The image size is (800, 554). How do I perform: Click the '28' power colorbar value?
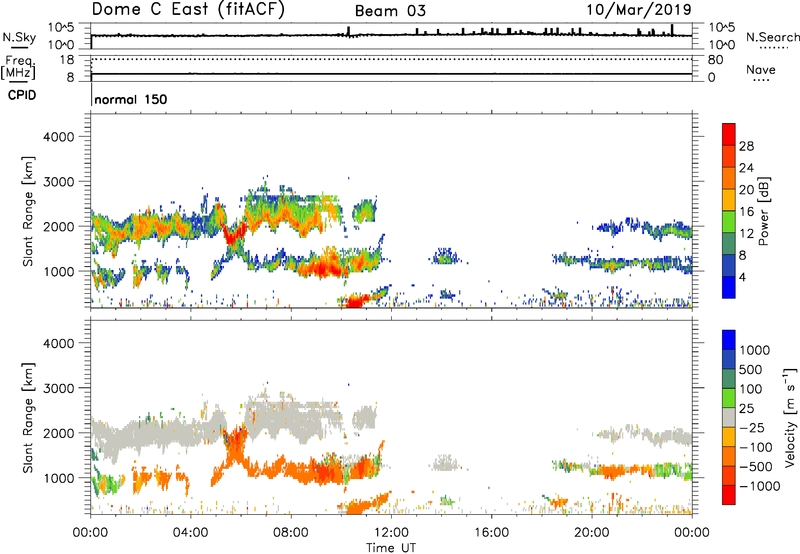click(746, 146)
